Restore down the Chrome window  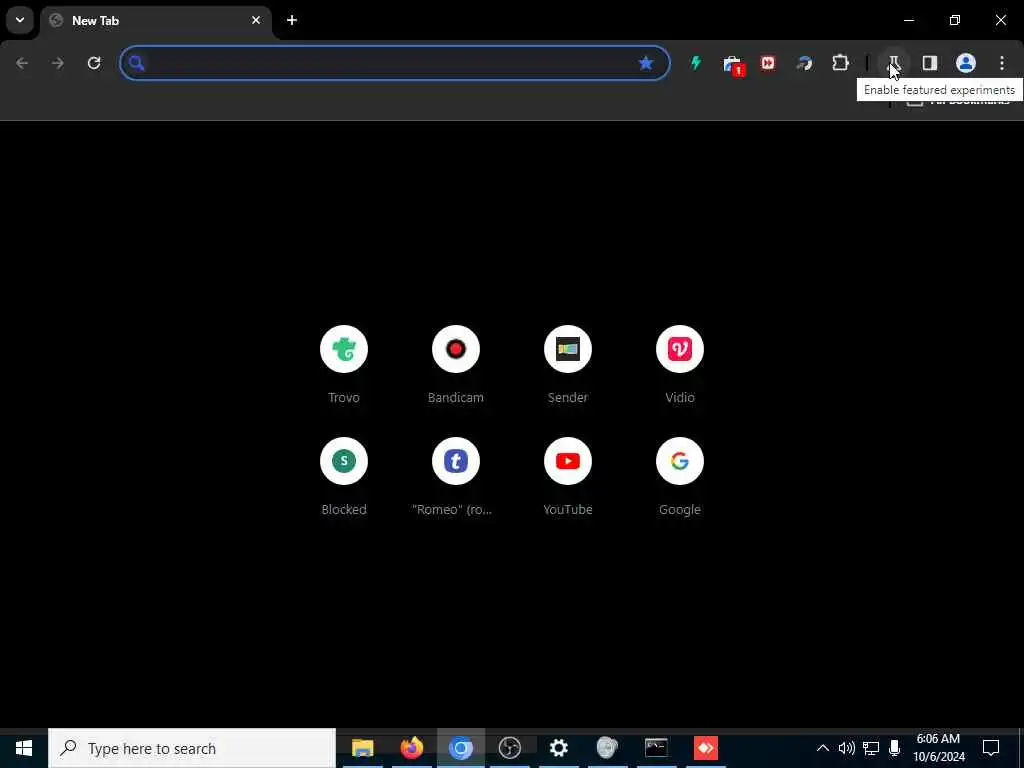pos(955,20)
